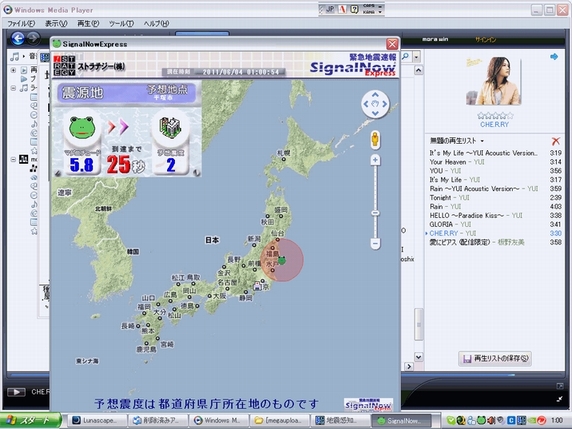Zoom in with the map plus button
This screenshot has height=429, width=572.
coord(375,160)
